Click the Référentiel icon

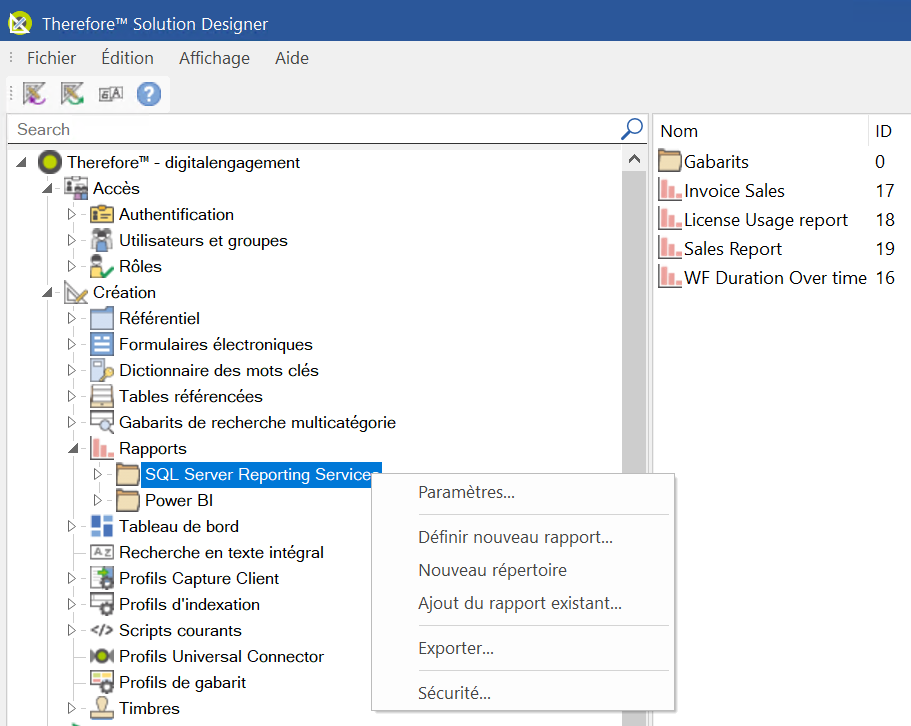(102, 318)
